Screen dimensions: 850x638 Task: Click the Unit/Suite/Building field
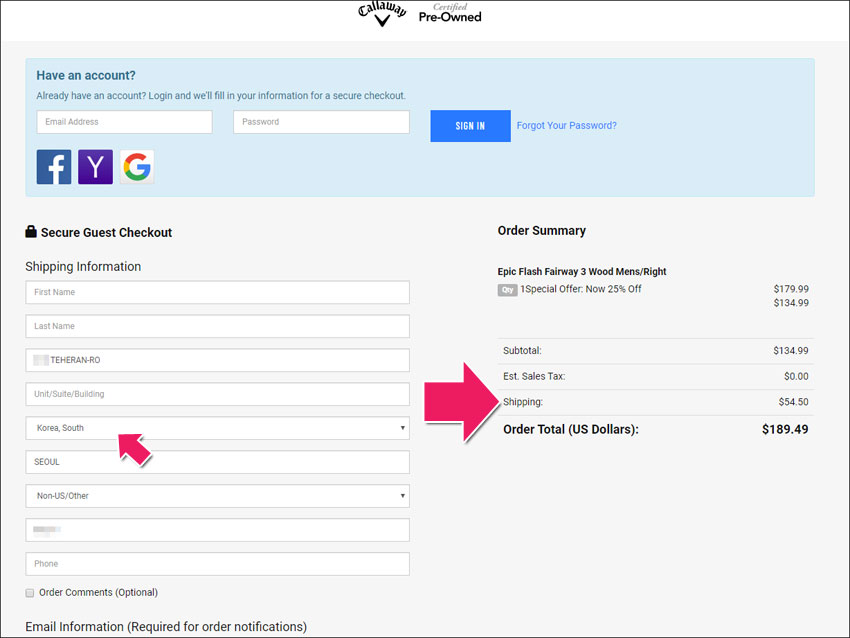(217, 394)
